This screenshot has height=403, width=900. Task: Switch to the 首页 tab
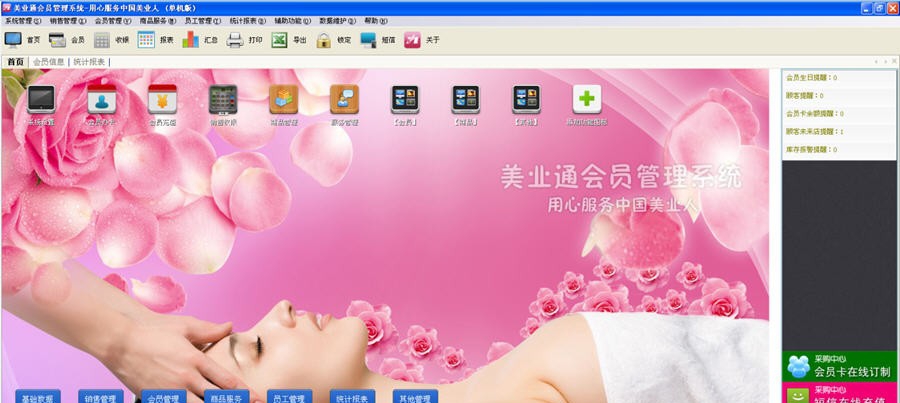click(15, 62)
